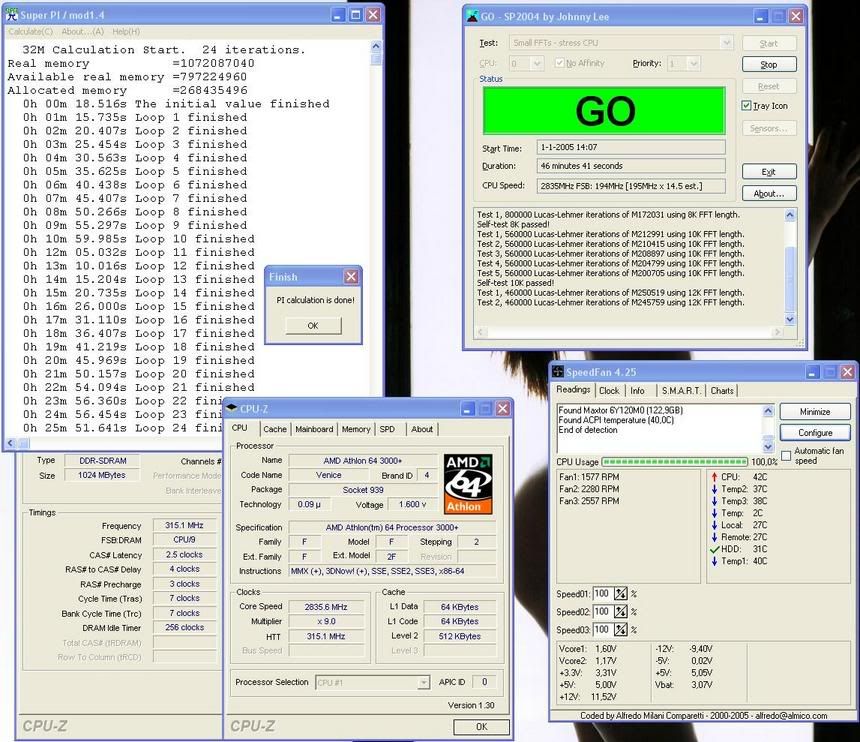Open the CPU number dropdown in SP2004
The width and height of the screenshot is (860, 742).
click(x=537, y=64)
